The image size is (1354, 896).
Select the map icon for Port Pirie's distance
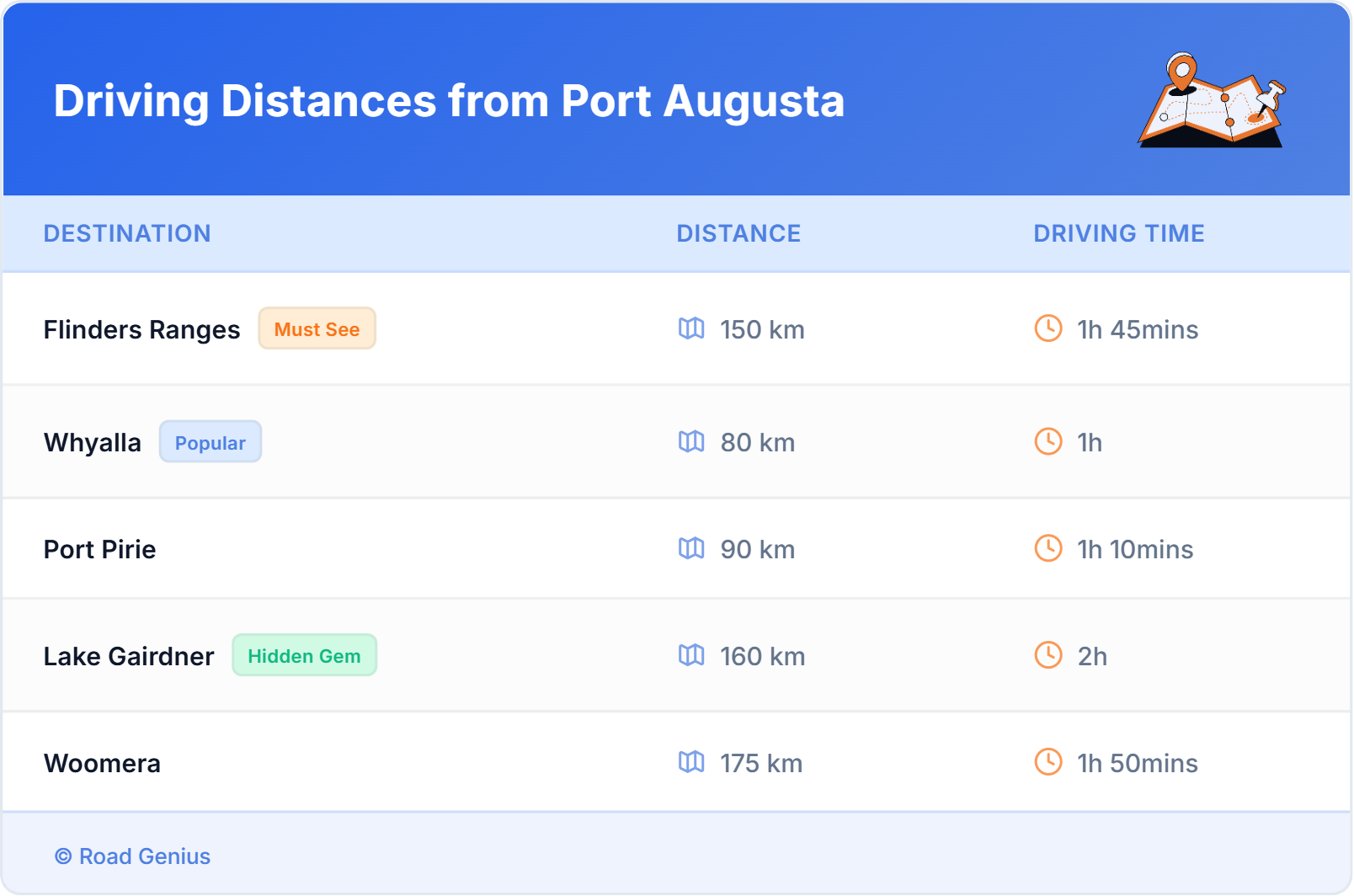[691, 549]
